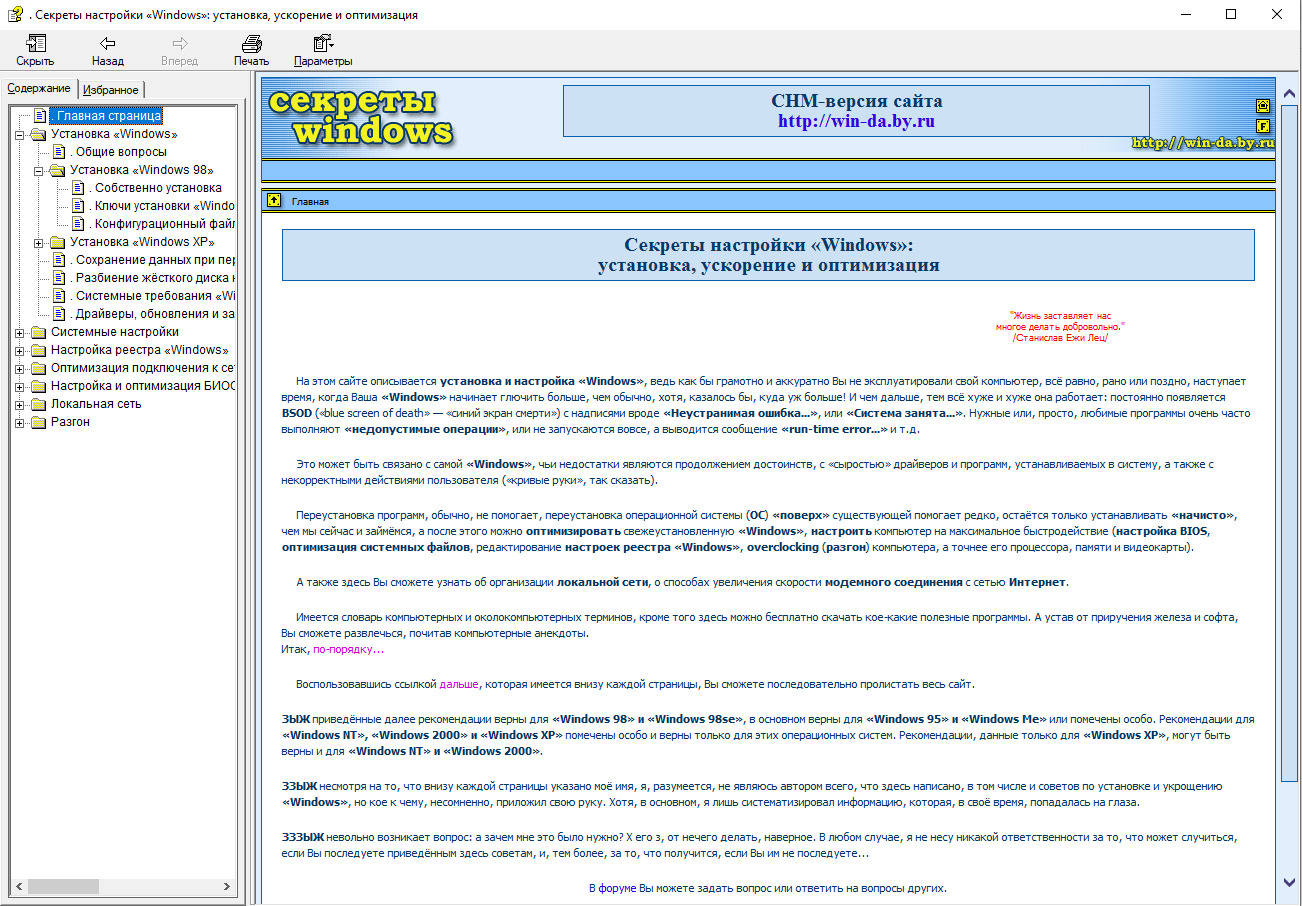The width and height of the screenshot is (1302, 906).
Task: Click the page icon beside Драйверы, обновления
Action: click(x=59, y=314)
